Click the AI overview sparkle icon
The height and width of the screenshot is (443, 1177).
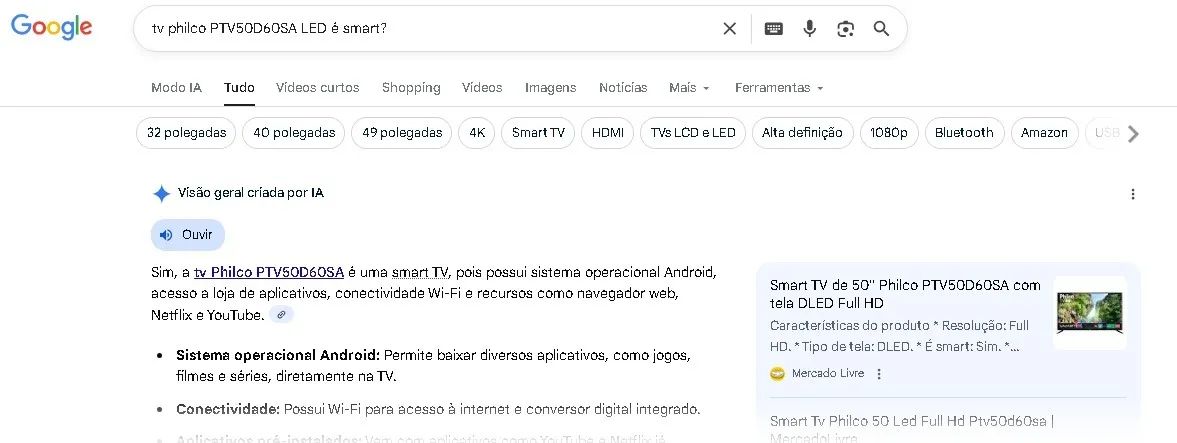point(161,194)
